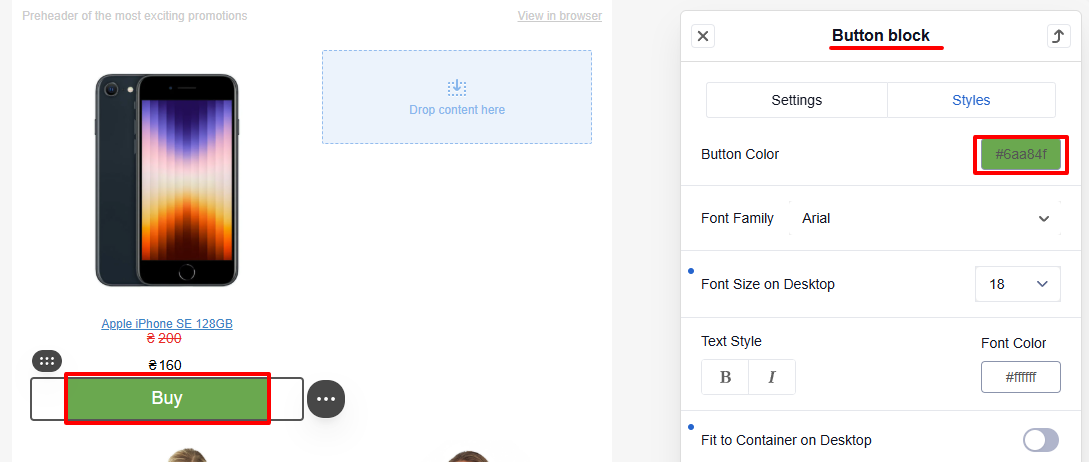Select the current price ₴160

(165, 365)
